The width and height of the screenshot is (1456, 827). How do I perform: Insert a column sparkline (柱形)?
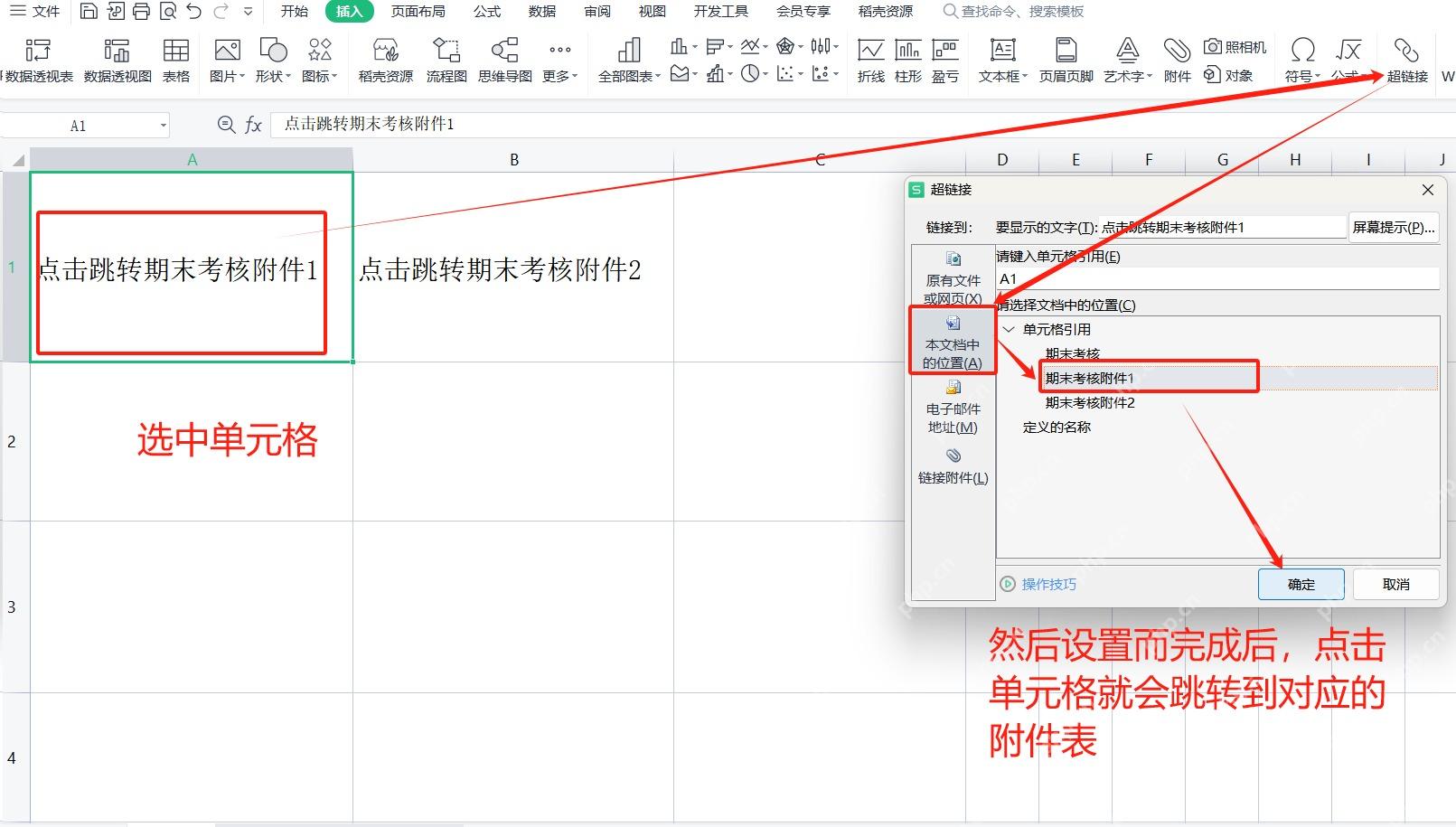[x=908, y=61]
